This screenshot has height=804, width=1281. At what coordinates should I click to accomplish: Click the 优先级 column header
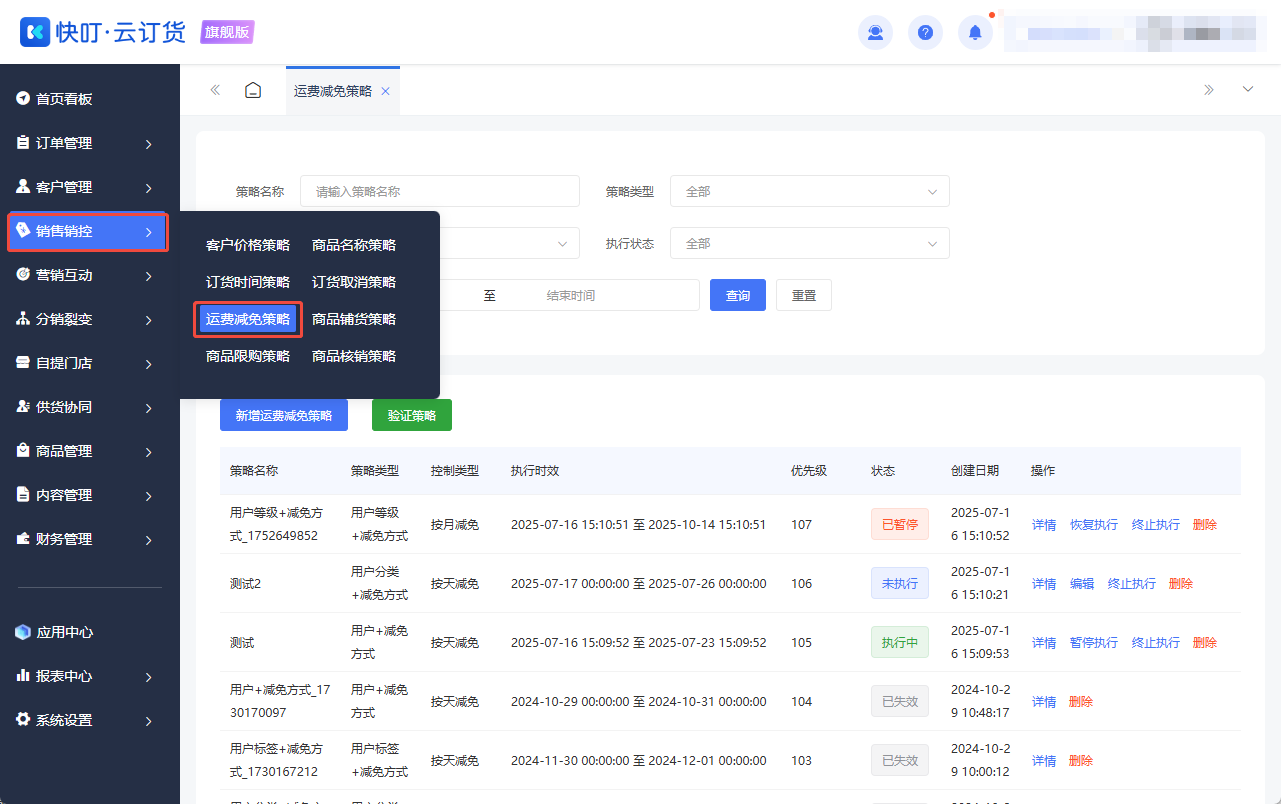click(809, 470)
